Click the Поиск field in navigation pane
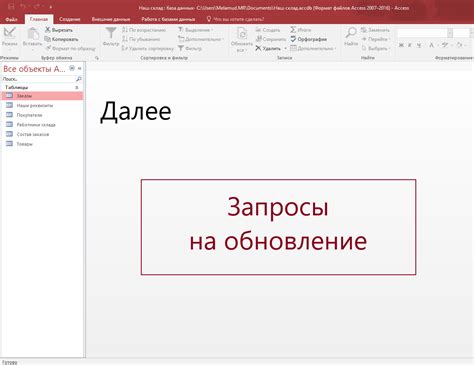The height and width of the screenshot is (365, 474). (x=38, y=79)
